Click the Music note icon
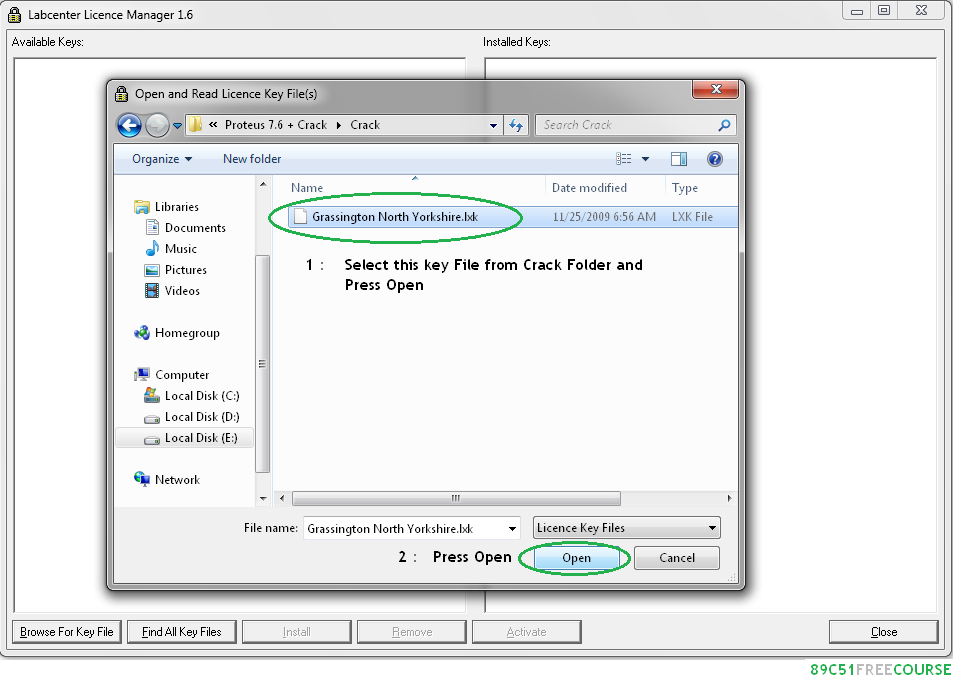 (x=152, y=249)
